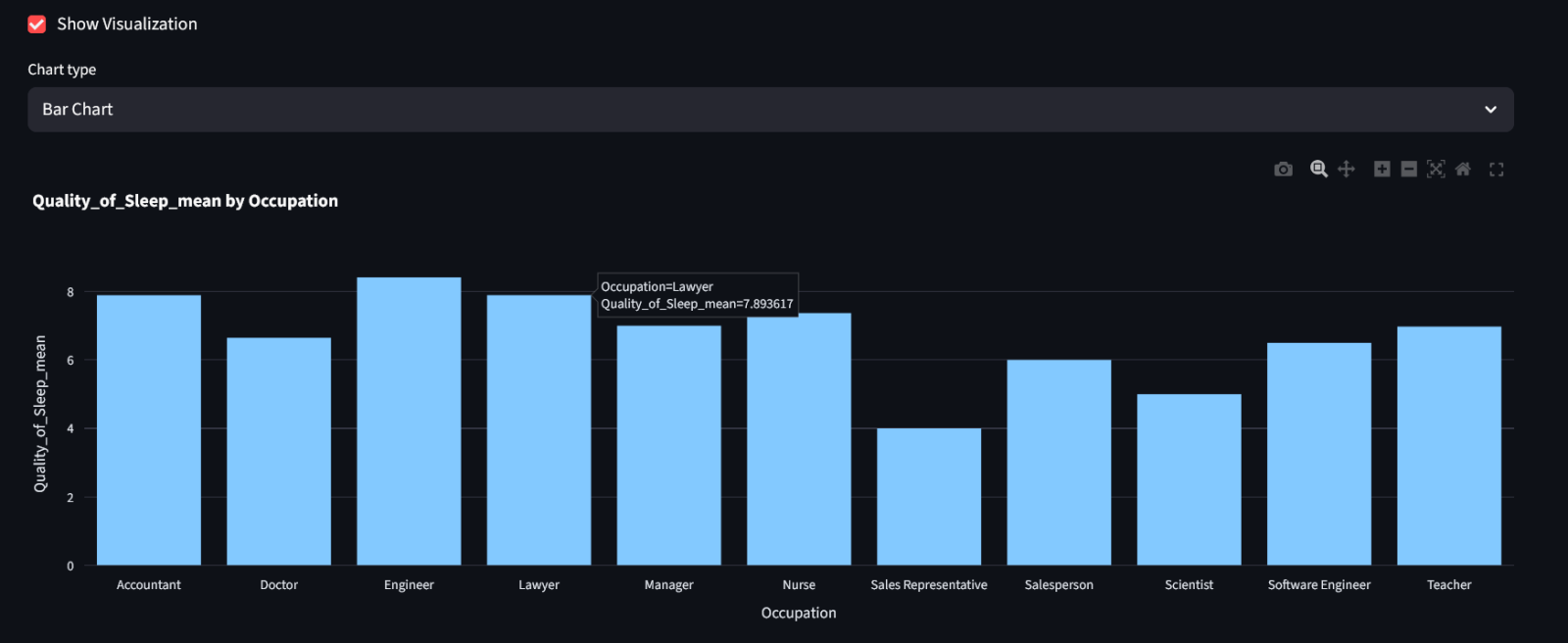Click the dropdown chevron arrow
Viewport: 1568px width, 643px height.
click(1490, 110)
